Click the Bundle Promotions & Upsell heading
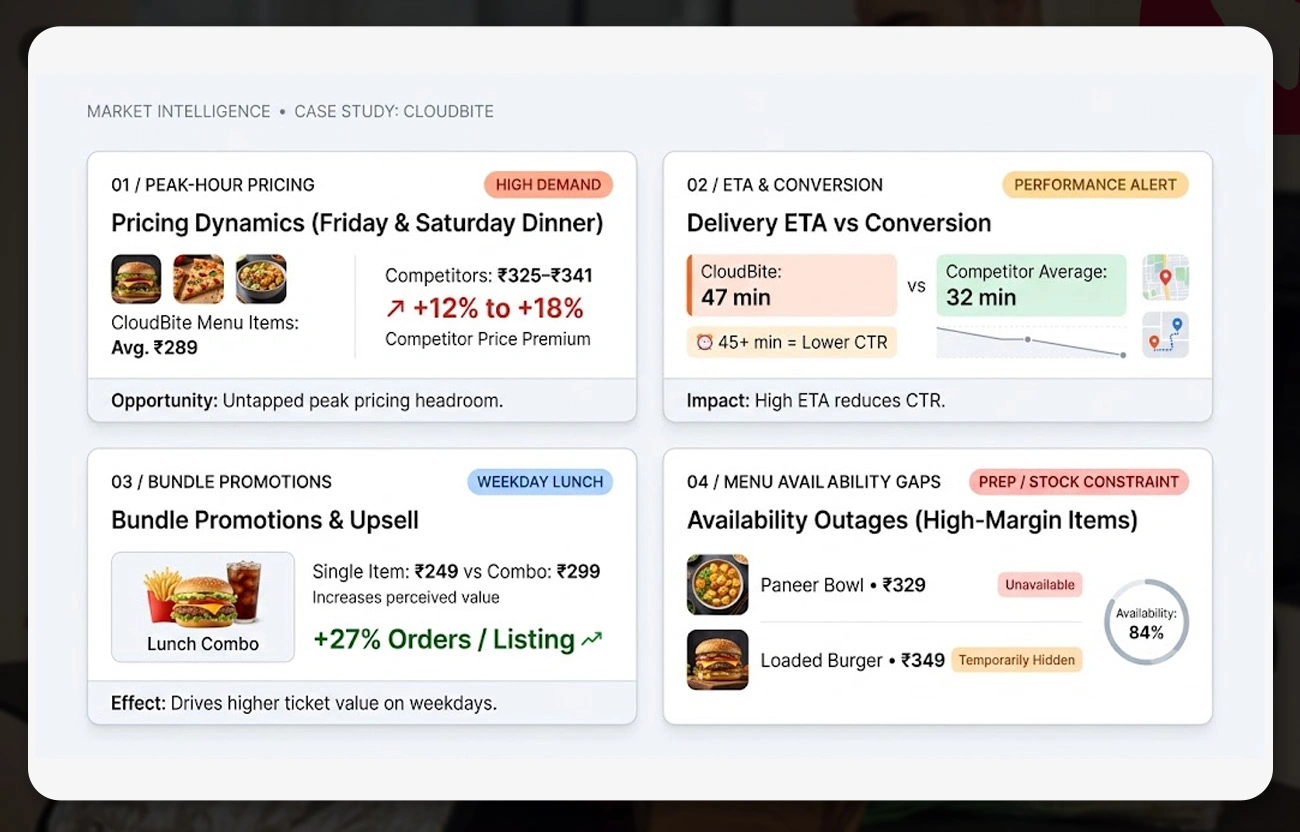1300x832 pixels. pyautogui.click(x=265, y=520)
